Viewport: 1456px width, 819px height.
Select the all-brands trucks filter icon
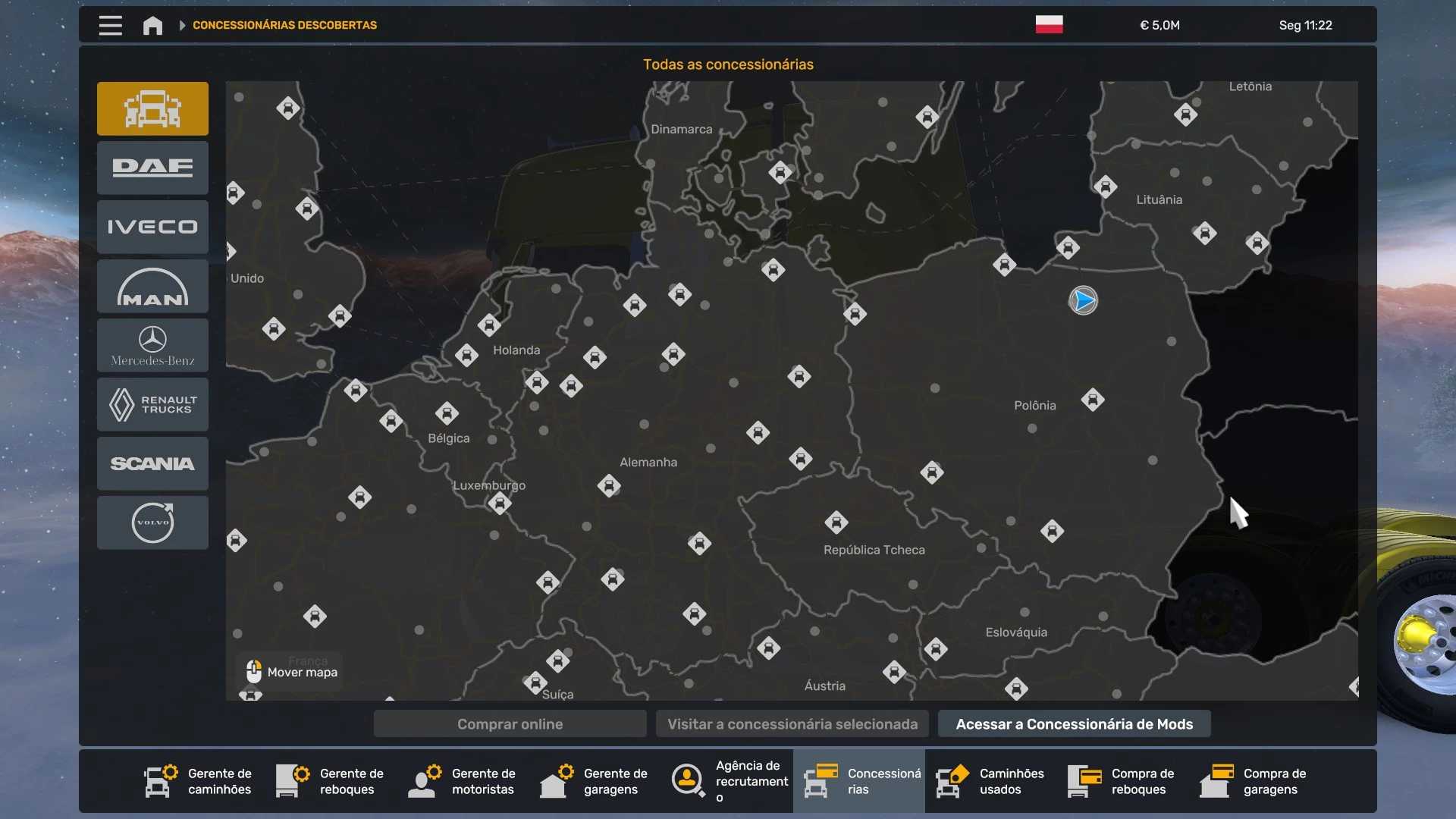[152, 108]
